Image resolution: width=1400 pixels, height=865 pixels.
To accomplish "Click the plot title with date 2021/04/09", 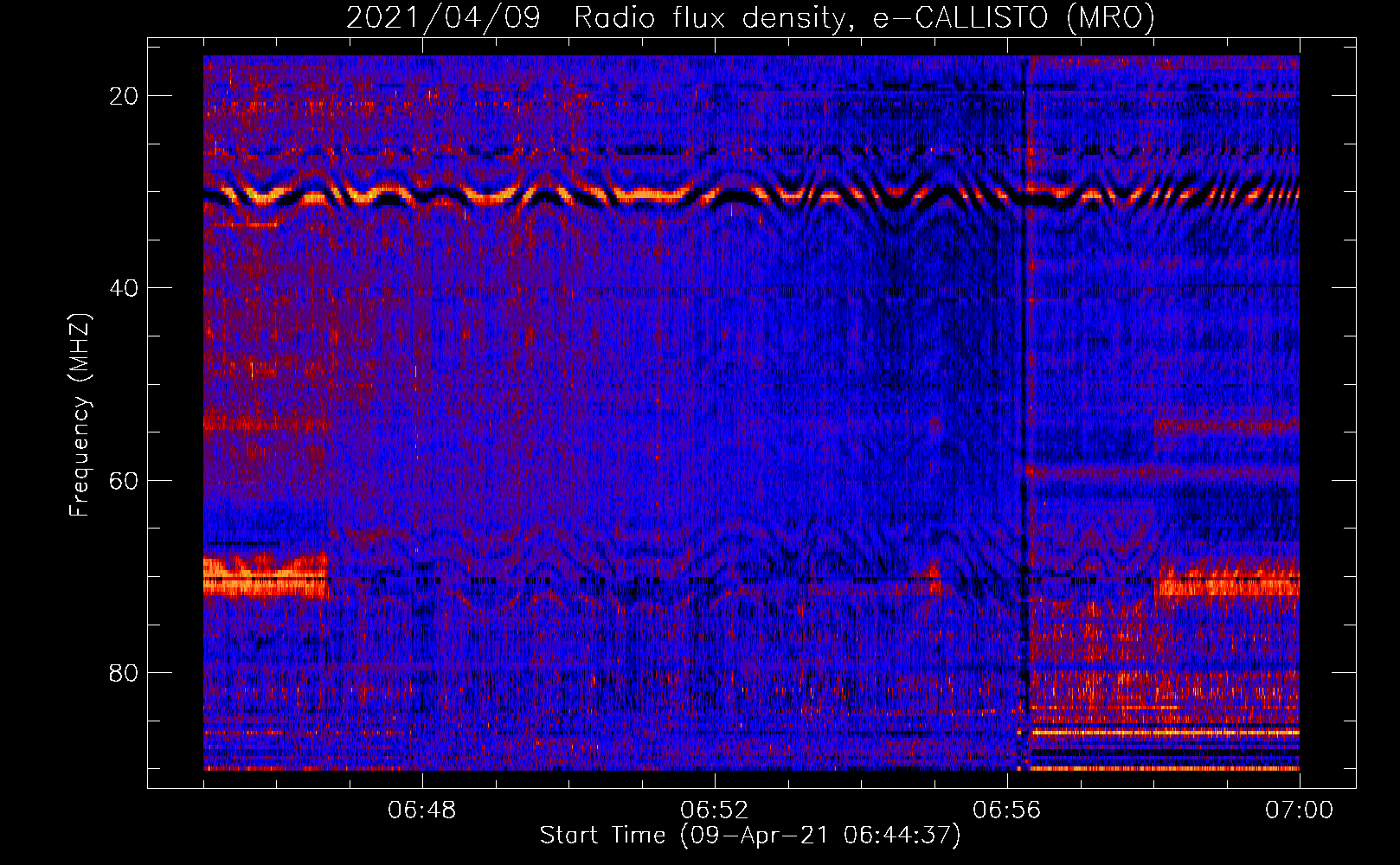I will (750, 17).
